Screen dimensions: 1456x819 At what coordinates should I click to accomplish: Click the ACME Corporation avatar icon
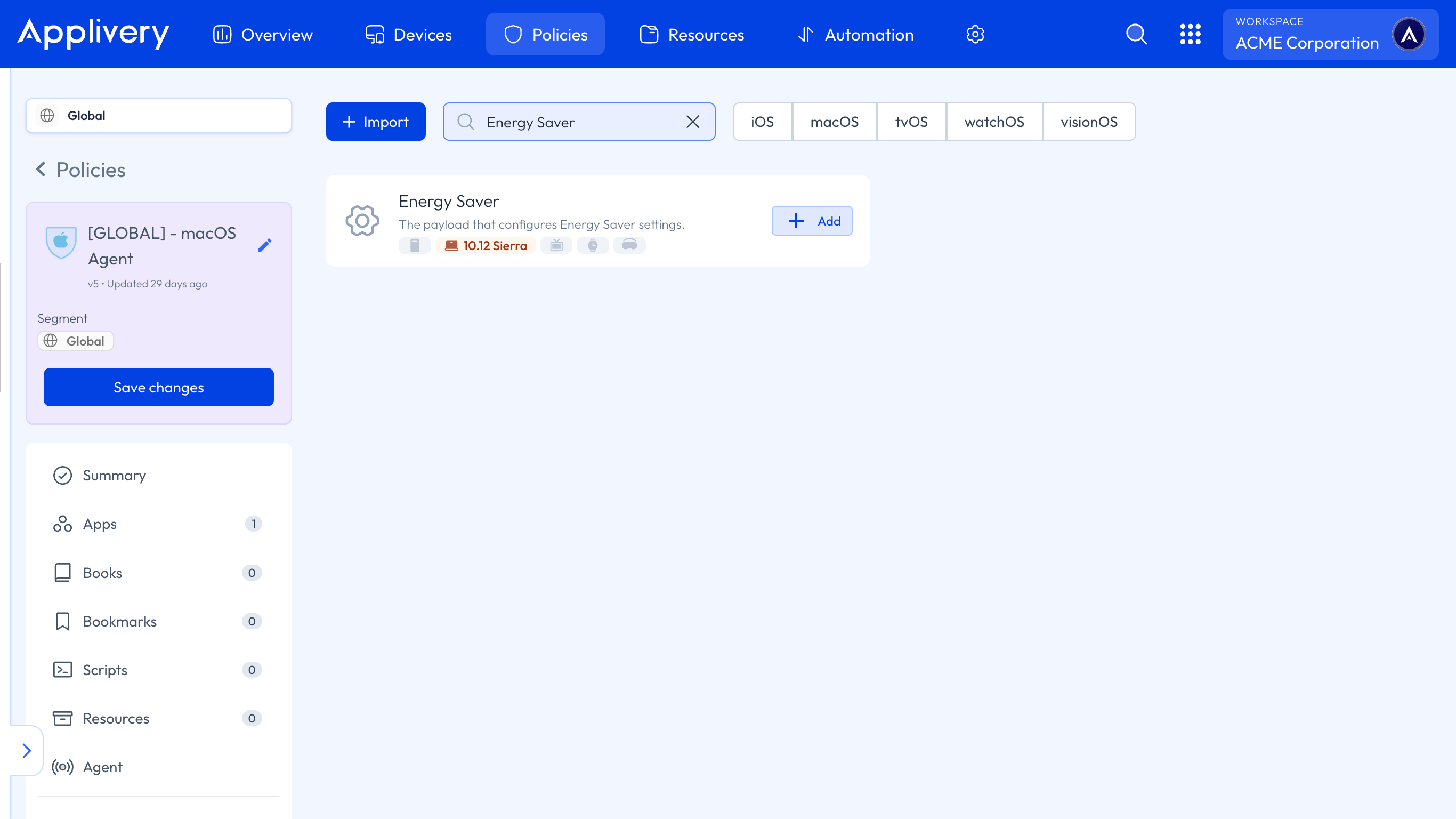(x=1409, y=35)
